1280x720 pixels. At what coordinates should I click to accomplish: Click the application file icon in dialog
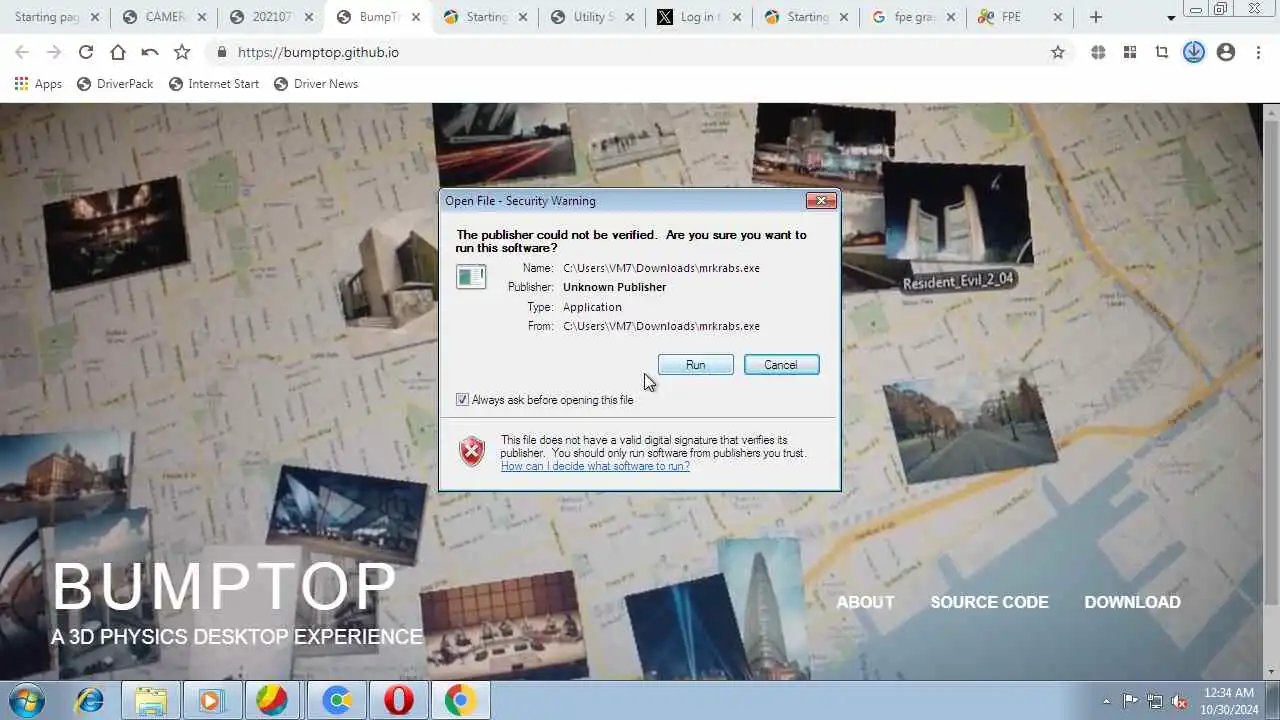(471, 277)
